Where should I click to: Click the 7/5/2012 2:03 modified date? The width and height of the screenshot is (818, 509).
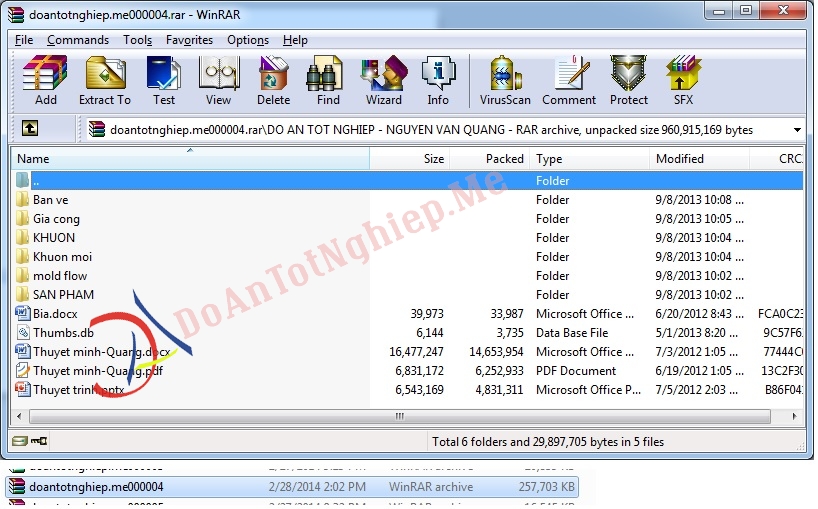696,390
